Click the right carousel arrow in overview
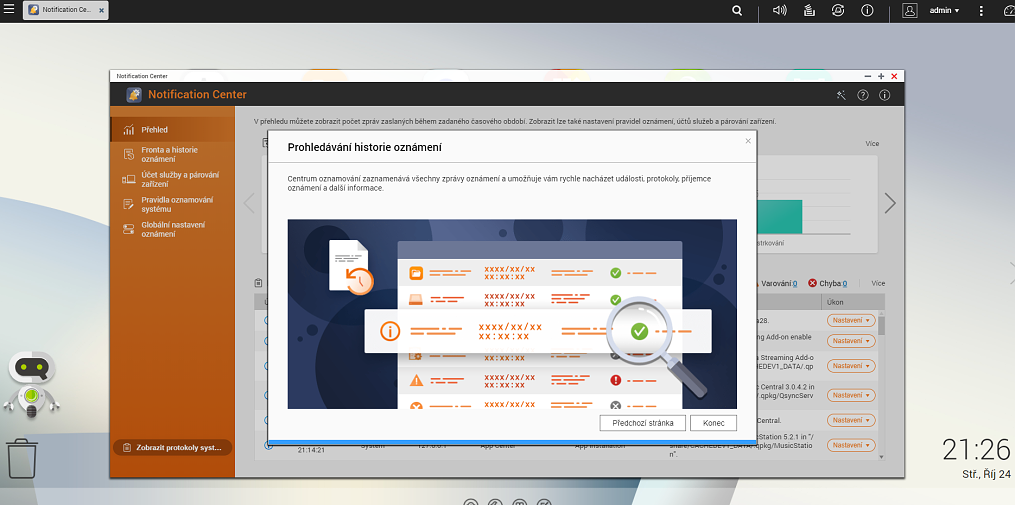Viewport: 1015px width, 505px height. pyautogui.click(x=890, y=203)
